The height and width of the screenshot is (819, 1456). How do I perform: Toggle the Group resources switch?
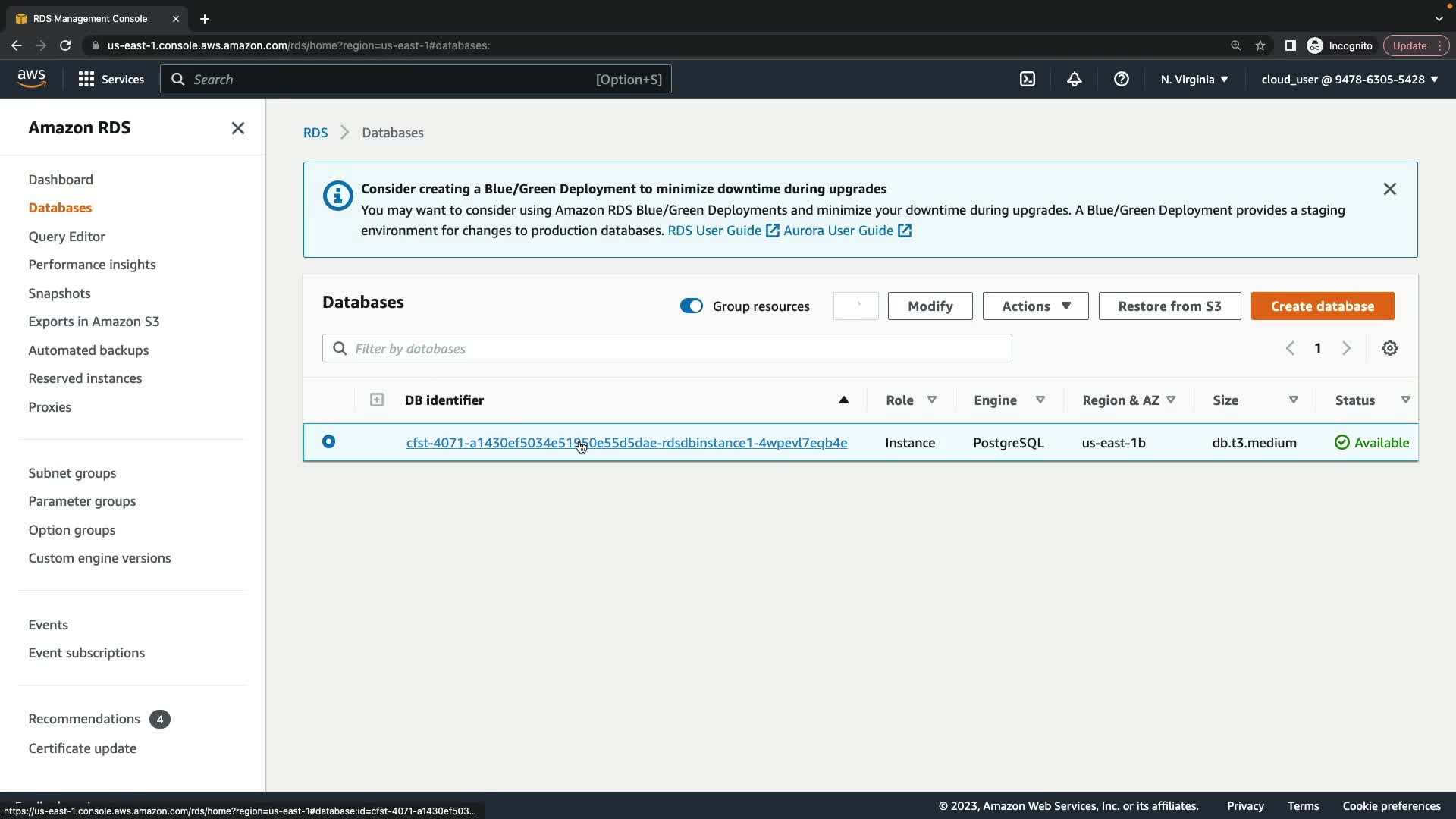(x=691, y=306)
